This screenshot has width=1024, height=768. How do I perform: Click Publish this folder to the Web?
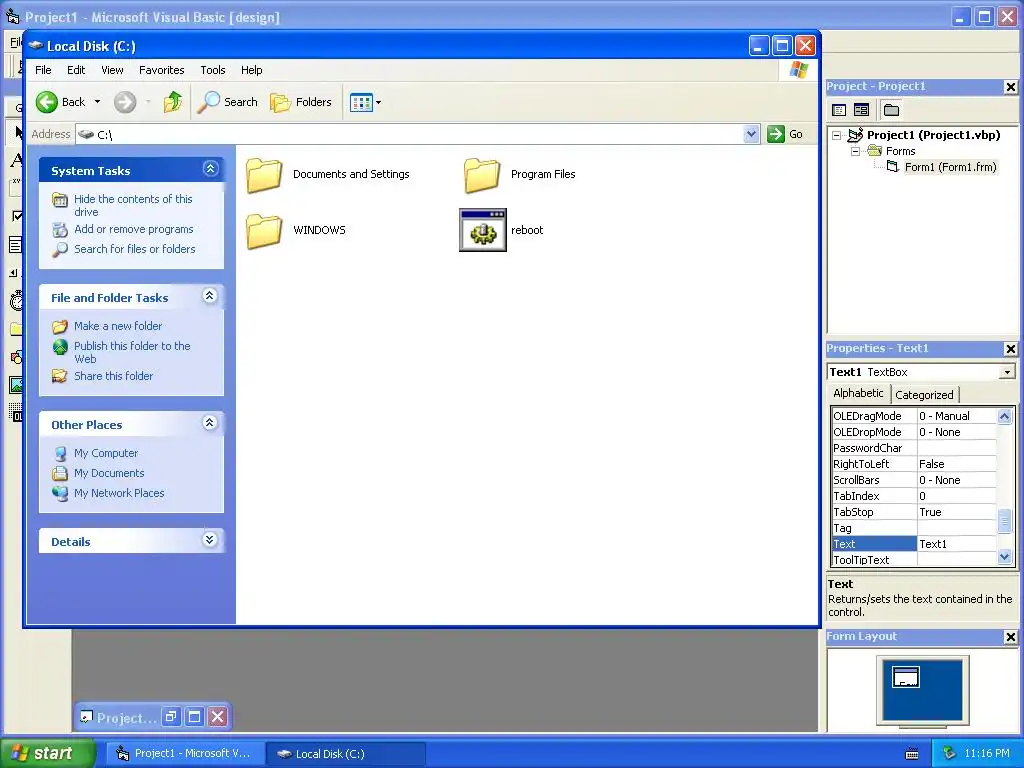[x=132, y=352]
